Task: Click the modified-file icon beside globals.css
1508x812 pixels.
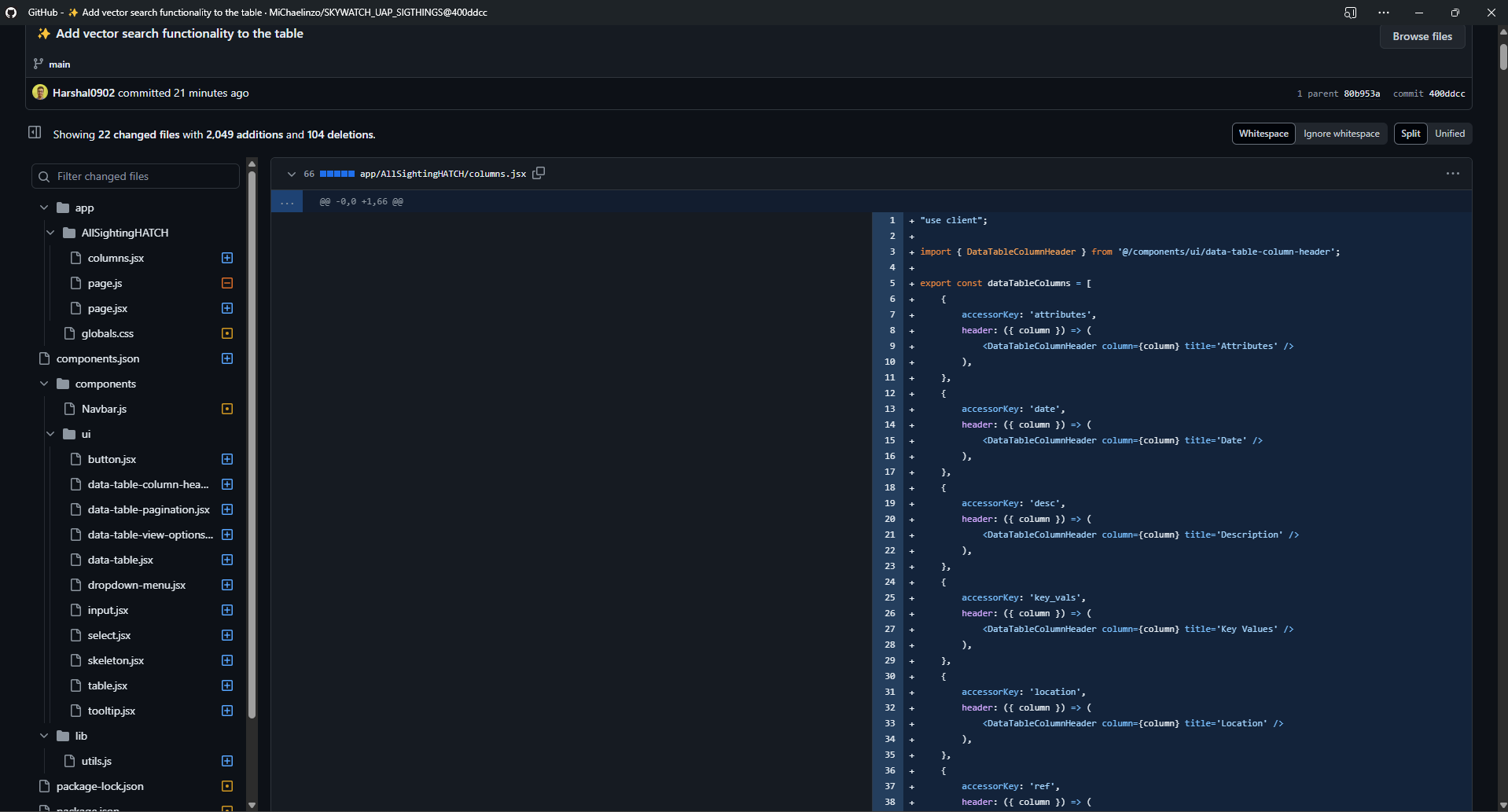Action: click(x=227, y=333)
